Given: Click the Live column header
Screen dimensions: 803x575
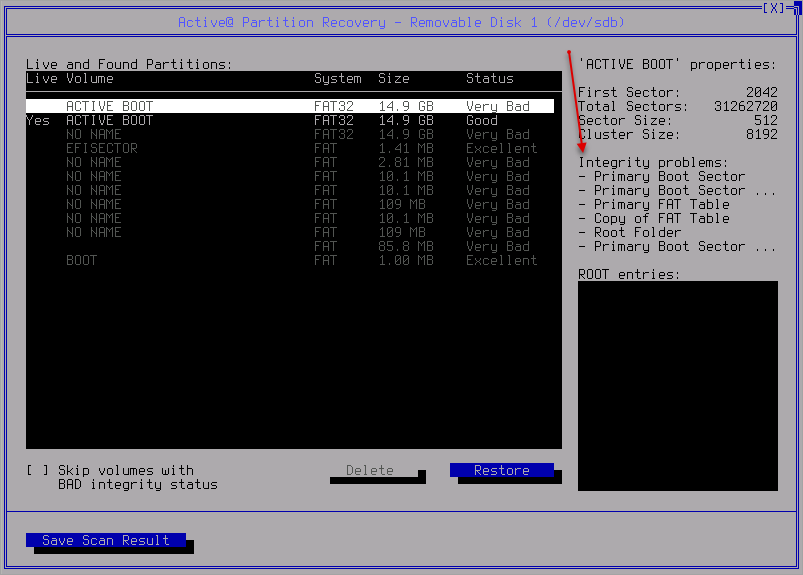Looking at the screenshot, I should click(41, 78).
